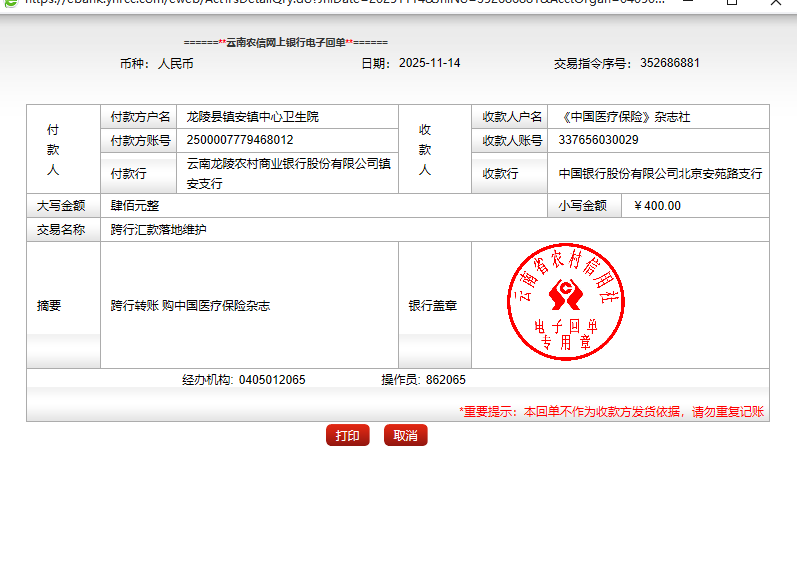Select payer account number 2500007779468012

[240, 140]
